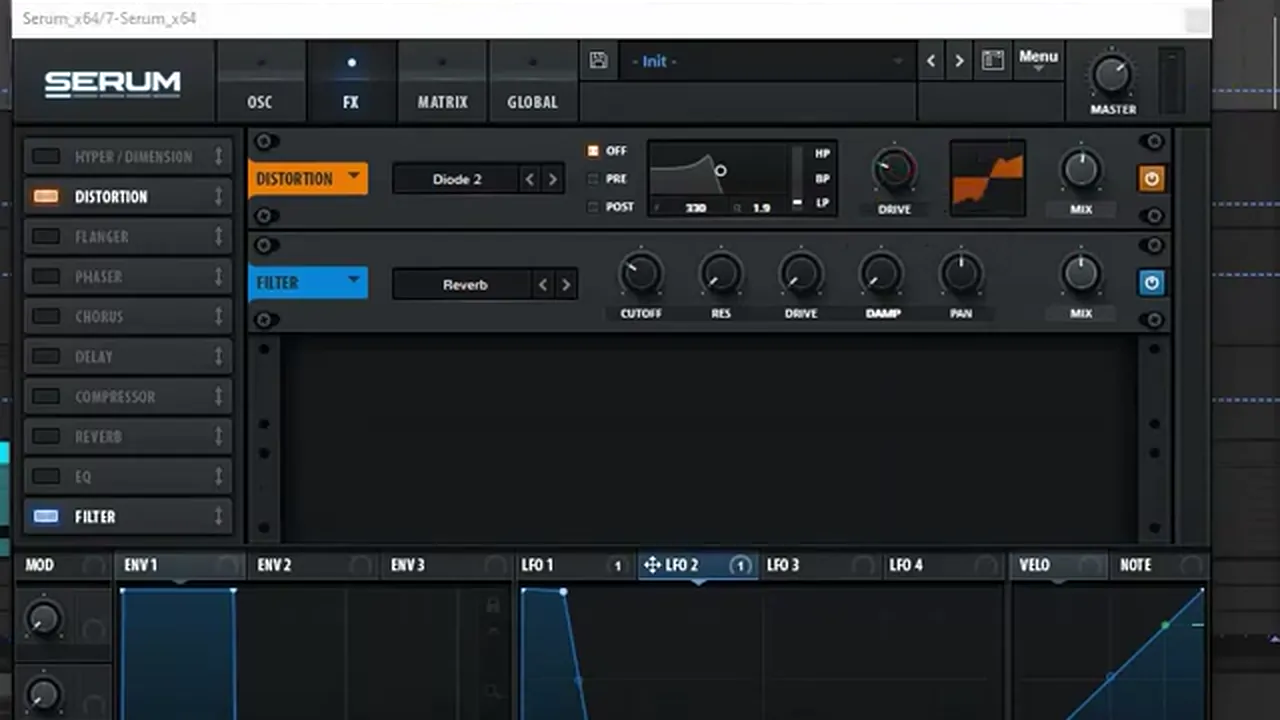The width and height of the screenshot is (1280, 720).
Task: Click the reorder arrows on Compressor row
Action: click(218, 397)
